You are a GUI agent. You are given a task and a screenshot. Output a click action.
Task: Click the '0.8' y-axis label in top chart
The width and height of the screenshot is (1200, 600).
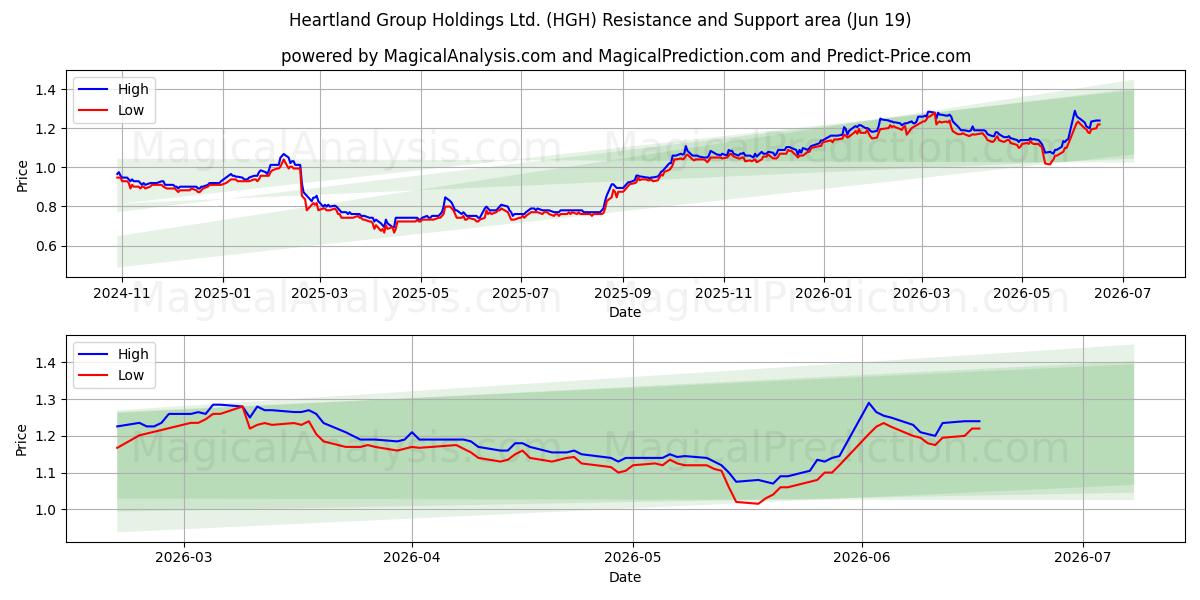pos(48,208)
